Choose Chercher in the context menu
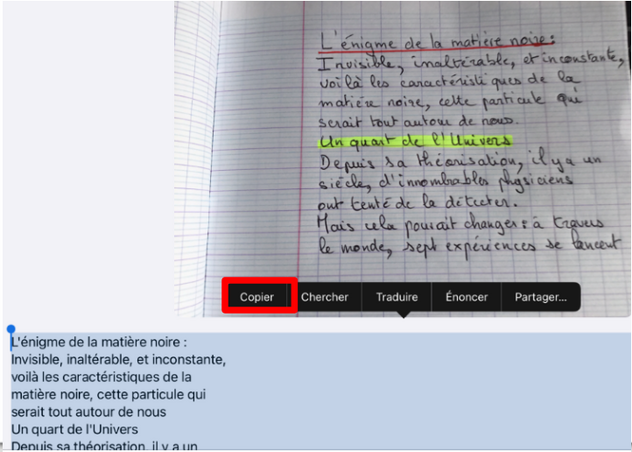The height and width of the screenshot is (452, 632). tap(324, 297)
